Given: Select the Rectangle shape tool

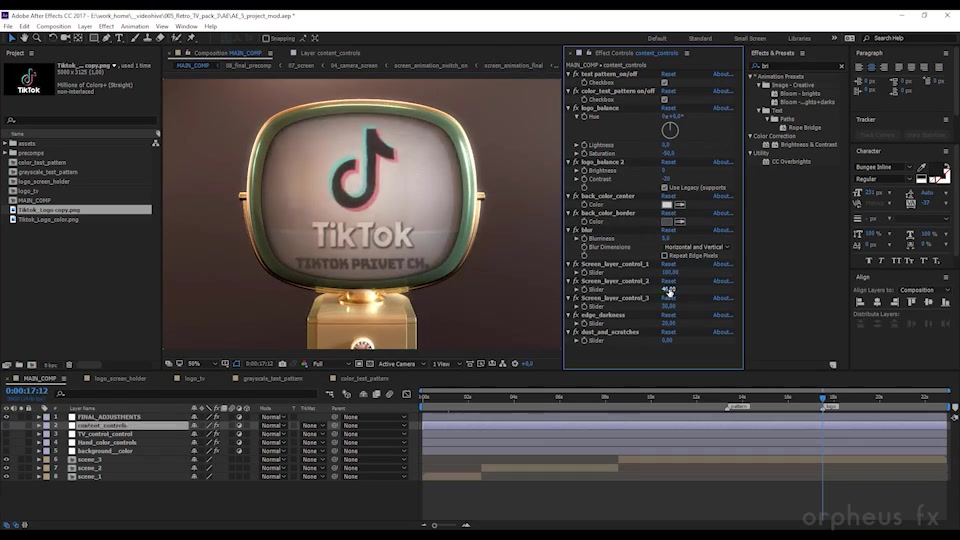Looking at the screenshot, I should pos(94,38).
